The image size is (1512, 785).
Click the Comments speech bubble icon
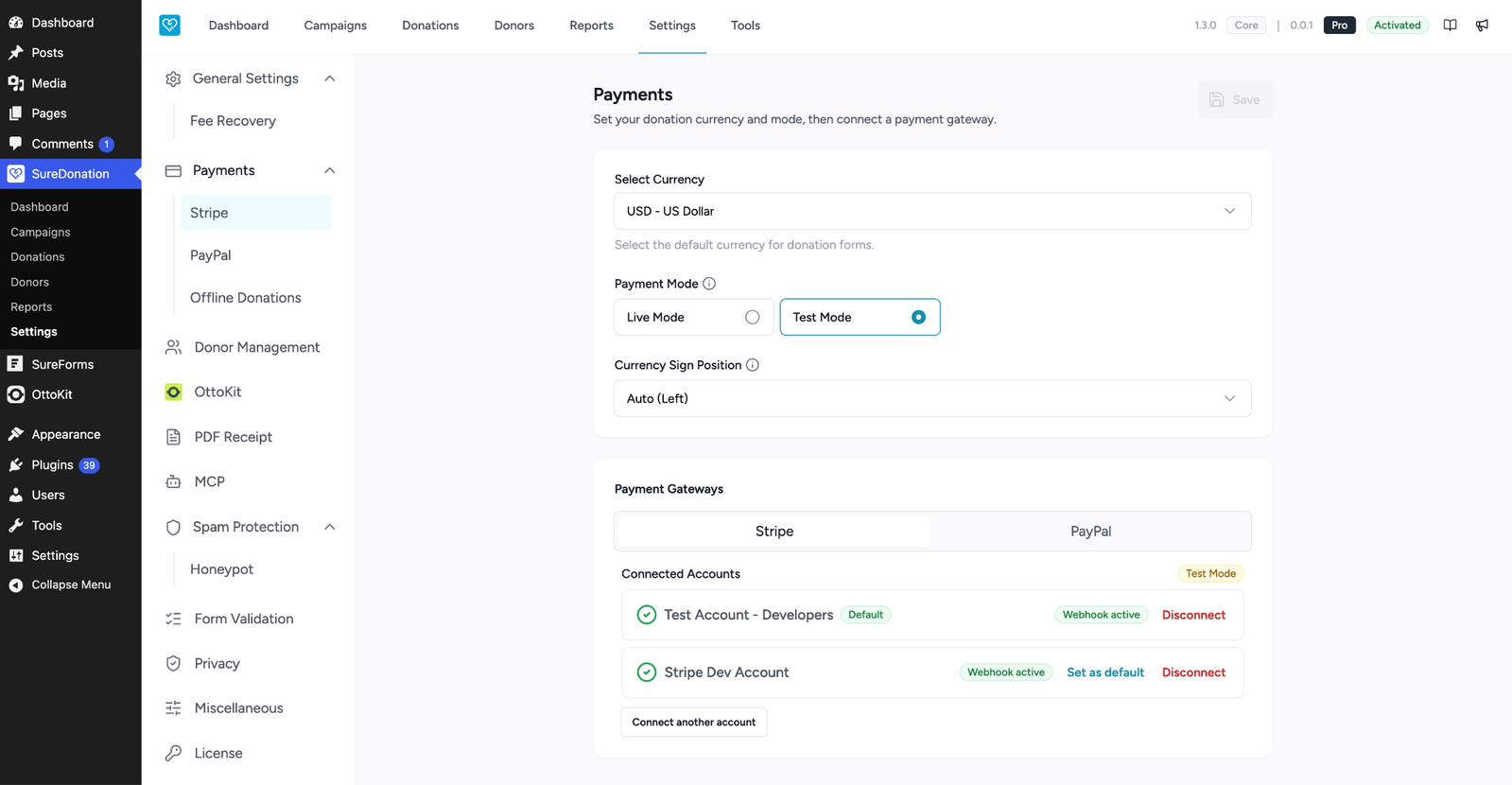click(16, 144)
